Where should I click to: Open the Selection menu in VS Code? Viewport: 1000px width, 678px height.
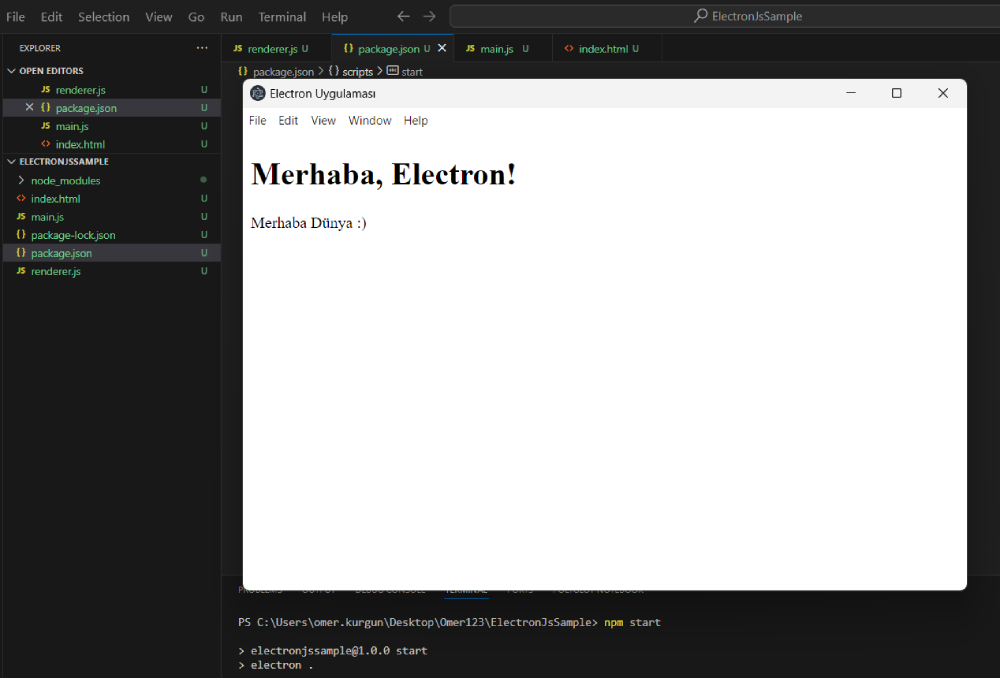tap(104, 17)
